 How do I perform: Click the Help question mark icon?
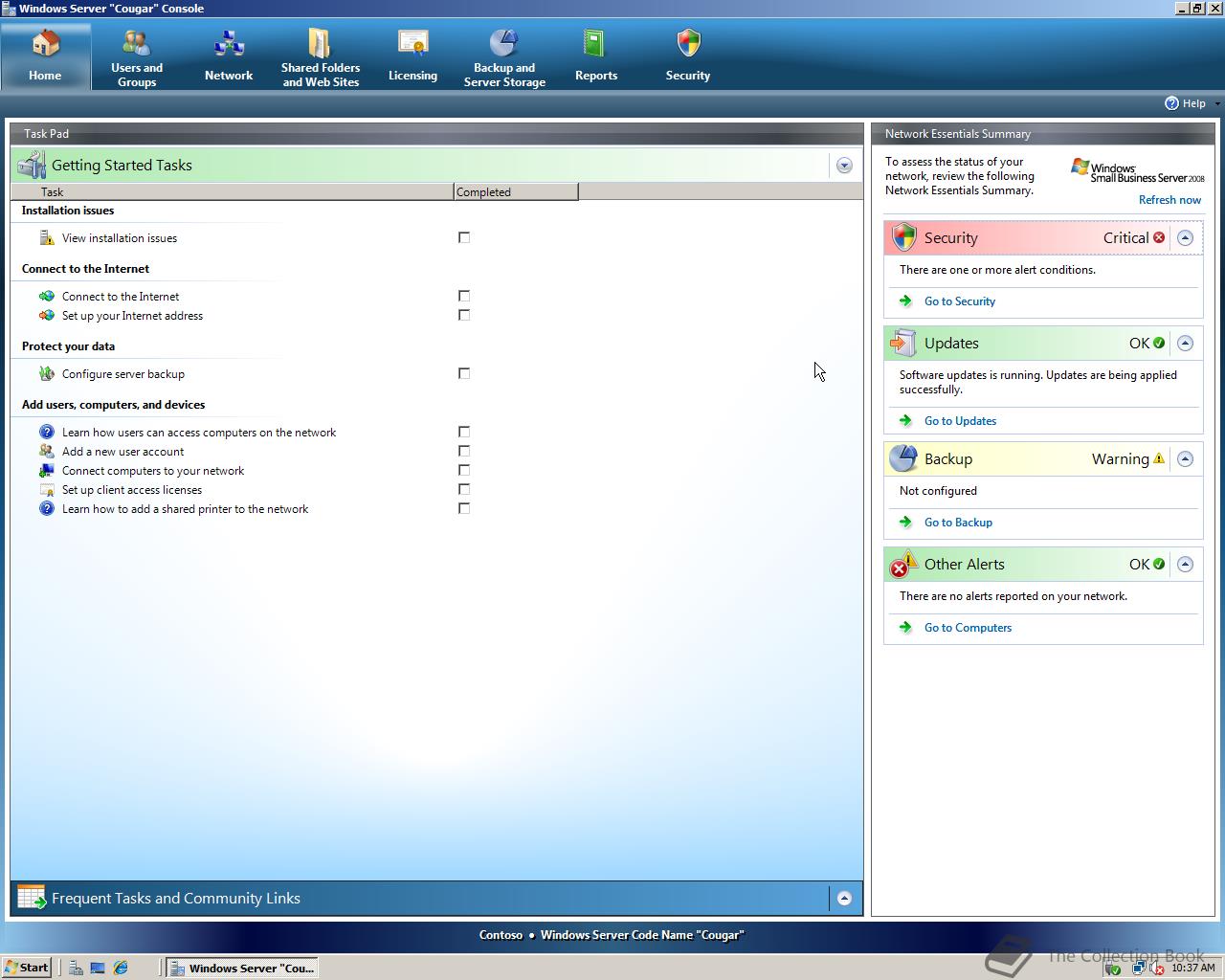pos(1171,103)
